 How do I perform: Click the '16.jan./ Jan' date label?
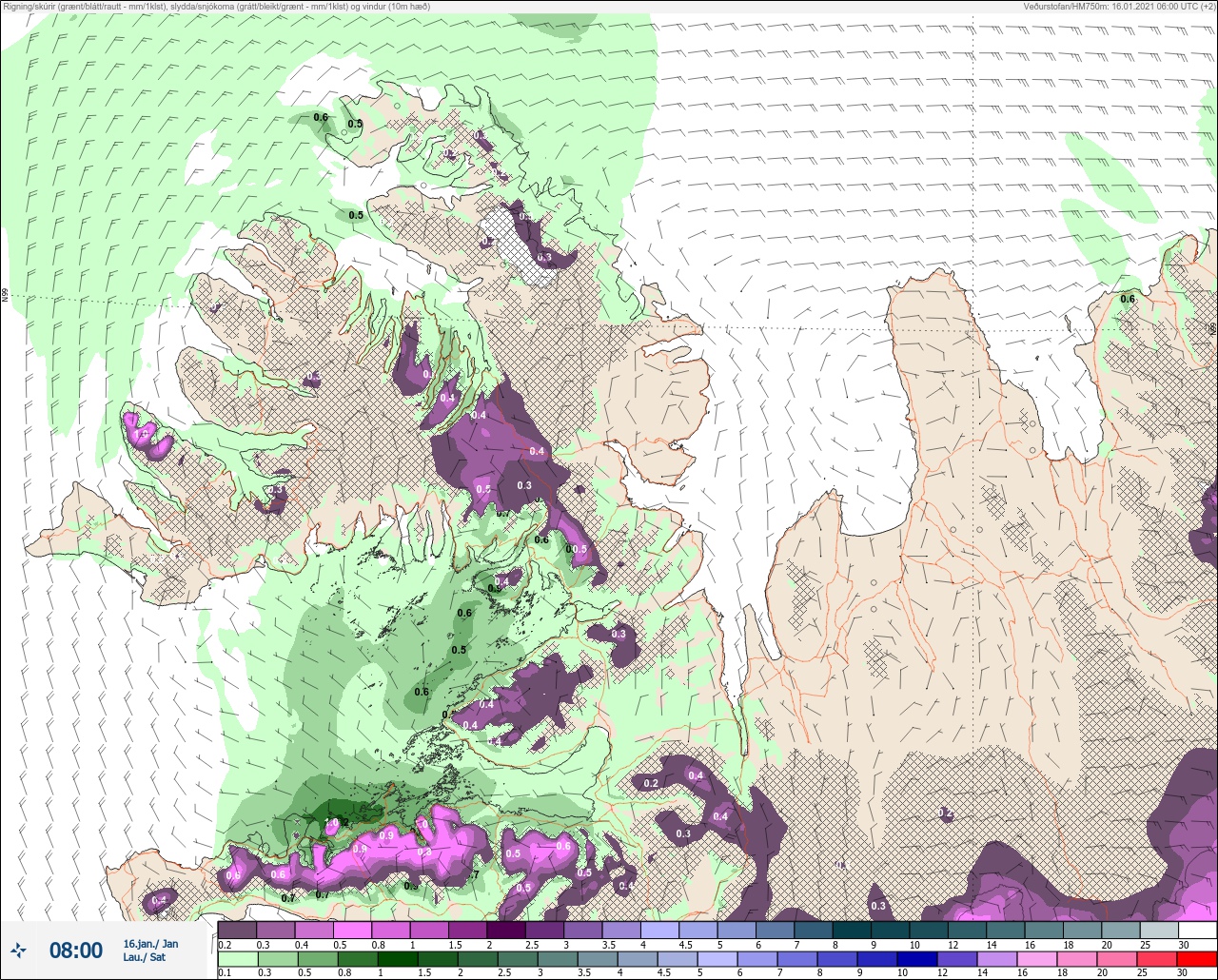[x=150, y=944]
